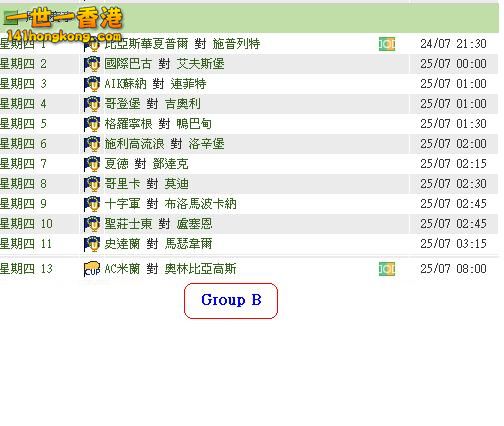Click match number 星期四 4
The image size is (504, 426).
coord(23,104)
